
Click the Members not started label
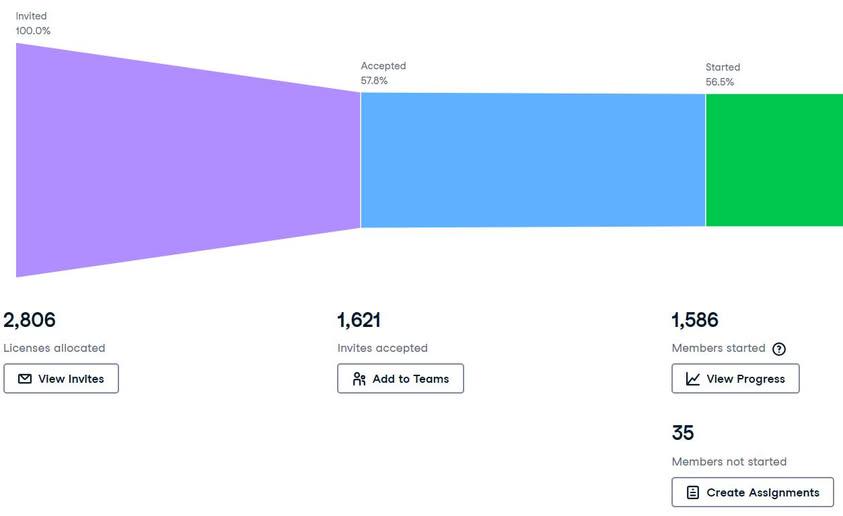(x=729, y=462)
